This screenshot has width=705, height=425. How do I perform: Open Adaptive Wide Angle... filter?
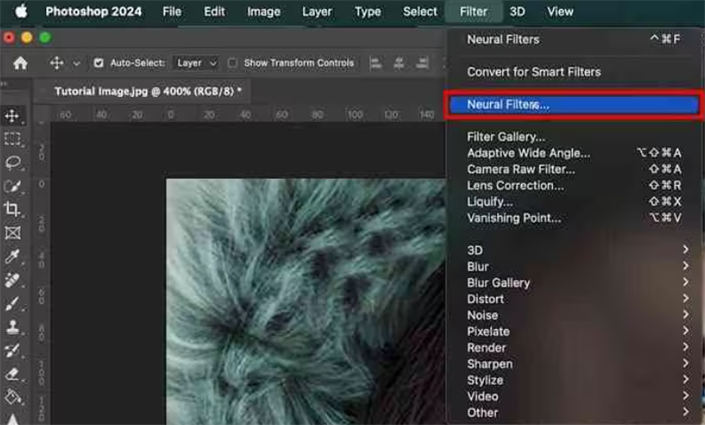point(574,153)
